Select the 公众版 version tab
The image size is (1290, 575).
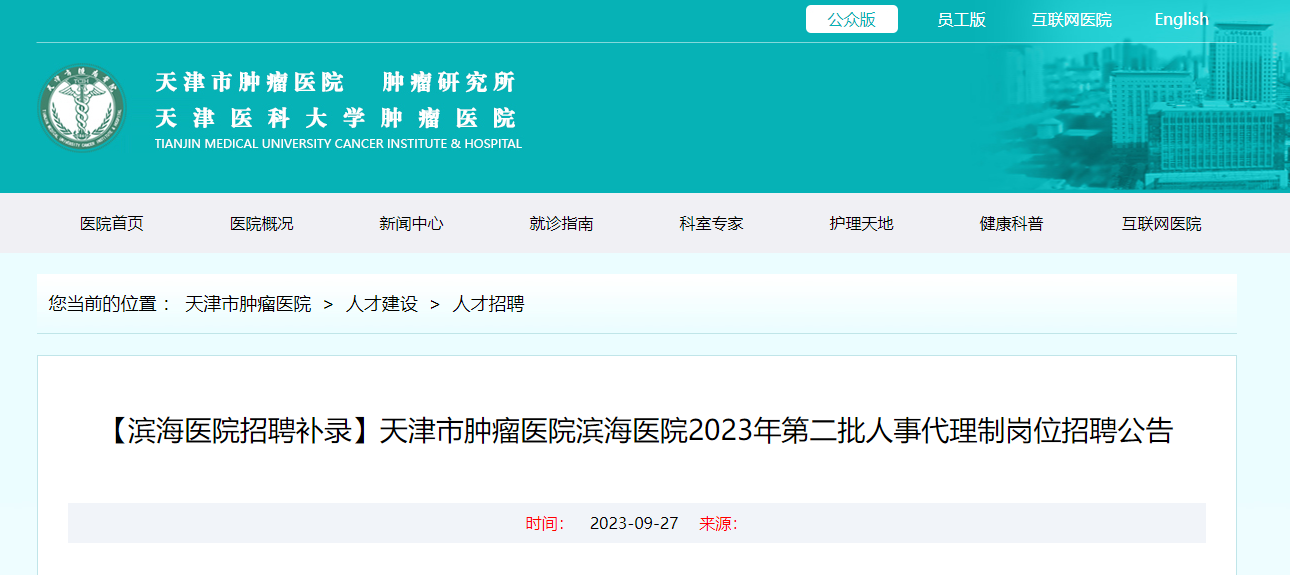click(851, 19)
